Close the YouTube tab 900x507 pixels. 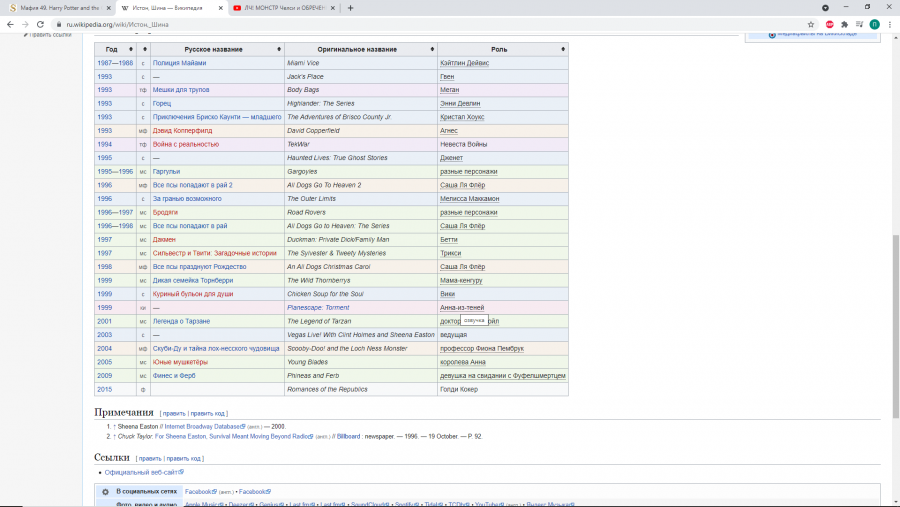[x=333, y=8]
